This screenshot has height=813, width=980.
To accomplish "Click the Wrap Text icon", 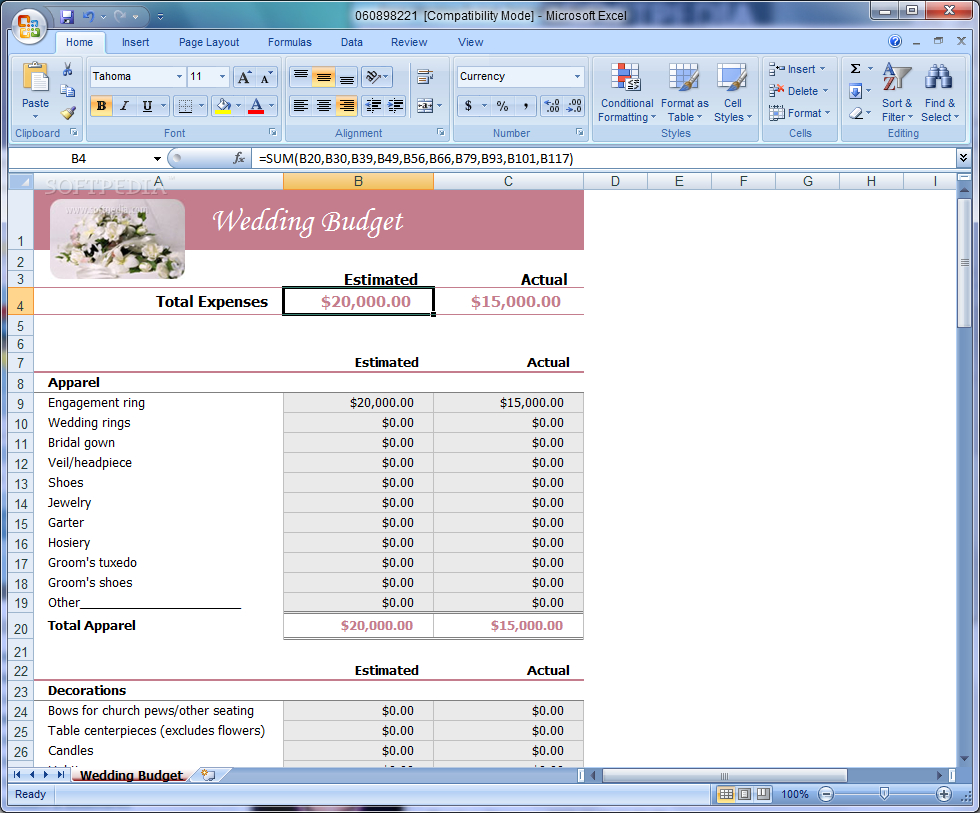I will click(x=425, y=77).
